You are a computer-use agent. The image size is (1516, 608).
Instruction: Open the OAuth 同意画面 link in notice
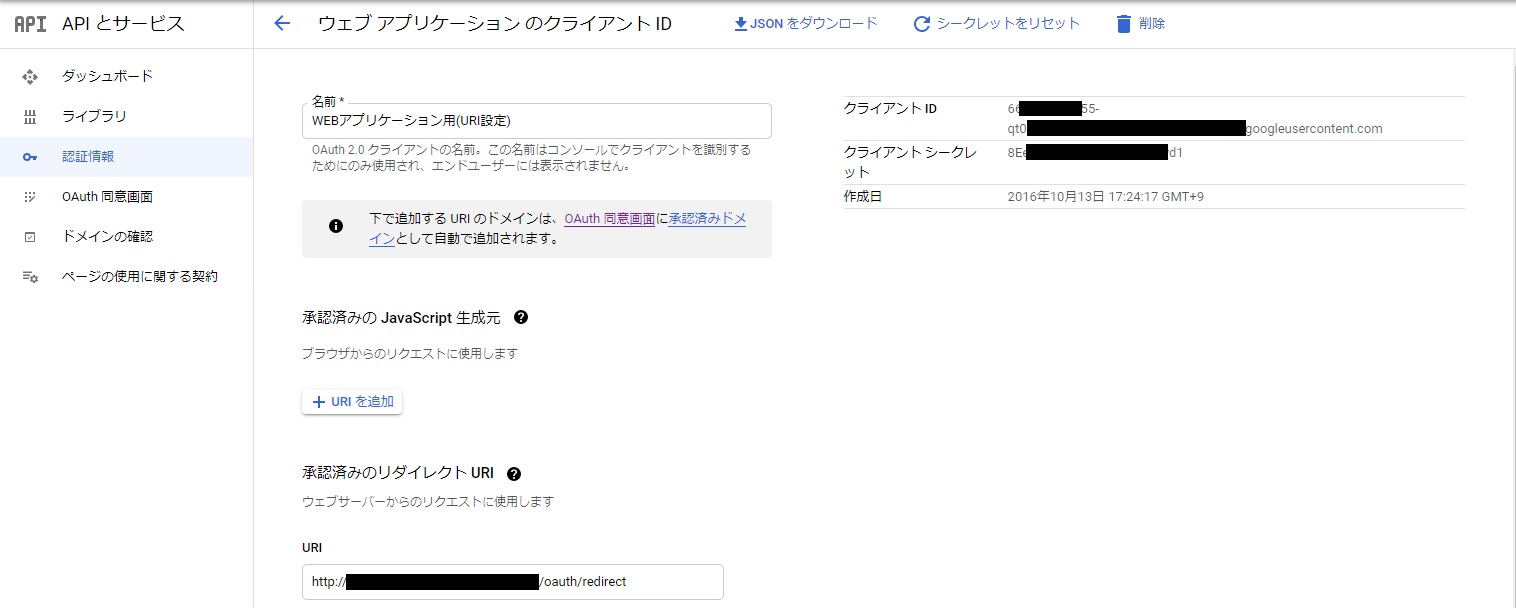(609, 219)
